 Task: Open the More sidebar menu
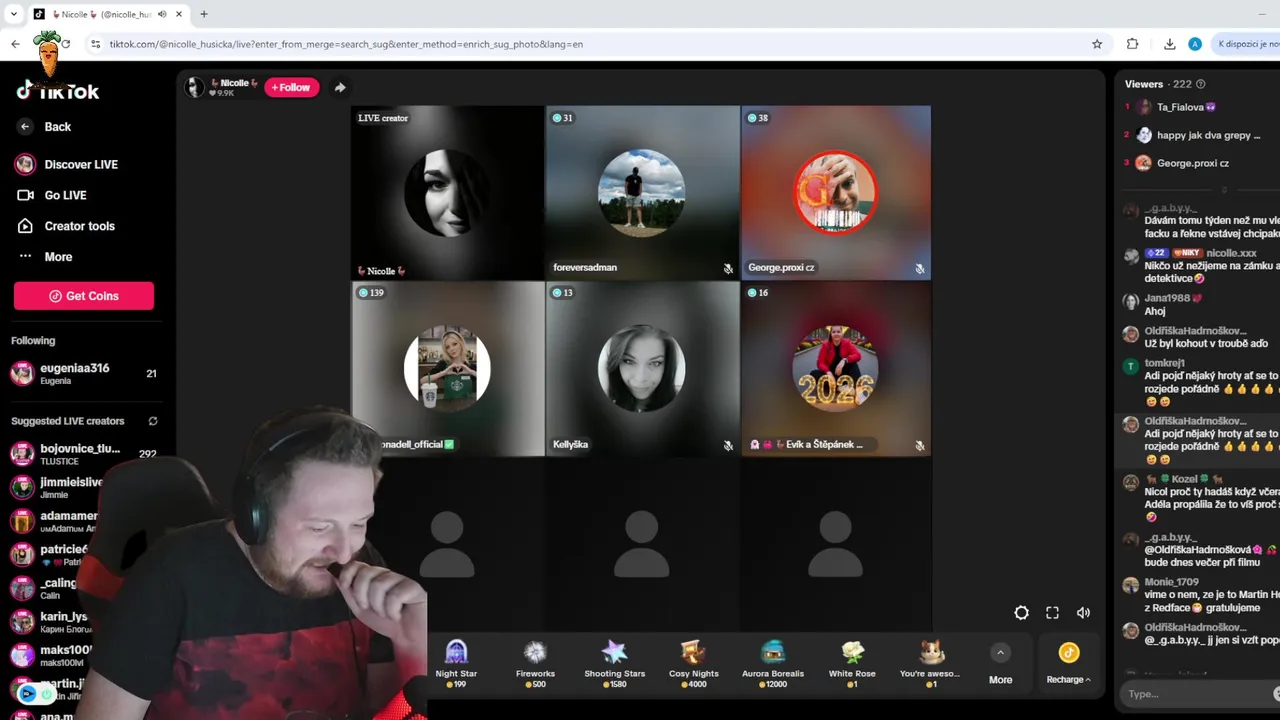pyautogui.click(x=46, y=257)
